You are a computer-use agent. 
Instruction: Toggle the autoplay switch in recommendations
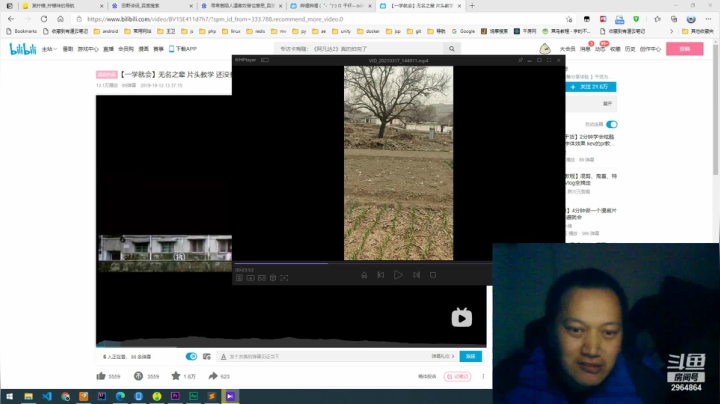coord(612,124)
